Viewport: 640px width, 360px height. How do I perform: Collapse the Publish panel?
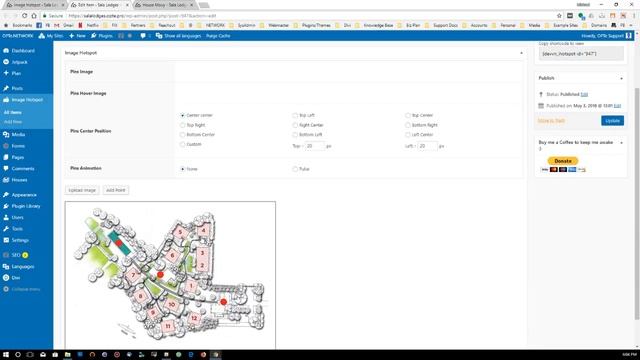tap(621, 78)
